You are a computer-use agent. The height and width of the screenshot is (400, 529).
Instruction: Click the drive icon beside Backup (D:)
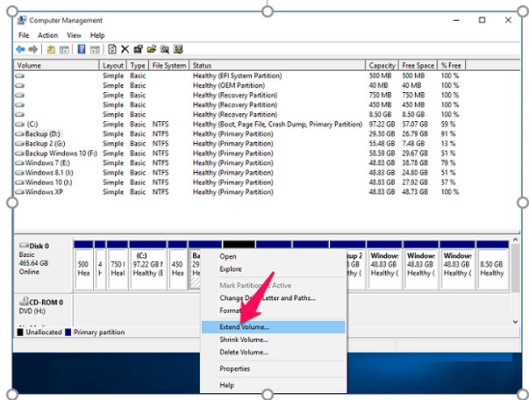[x=20, y=134]
